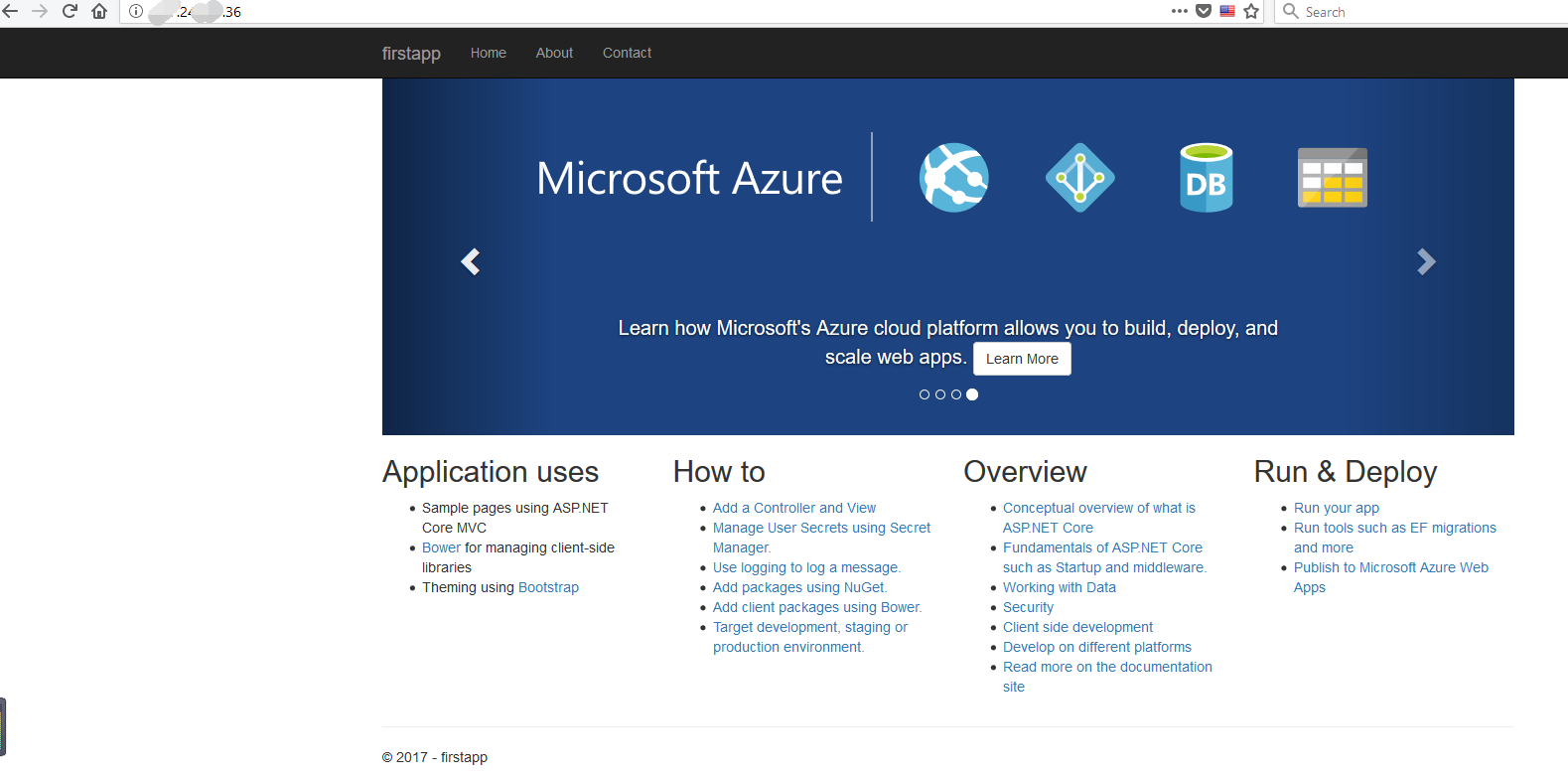Open Publish to Microsoft Azure Web Apps link

click(x=1390, y=567)
